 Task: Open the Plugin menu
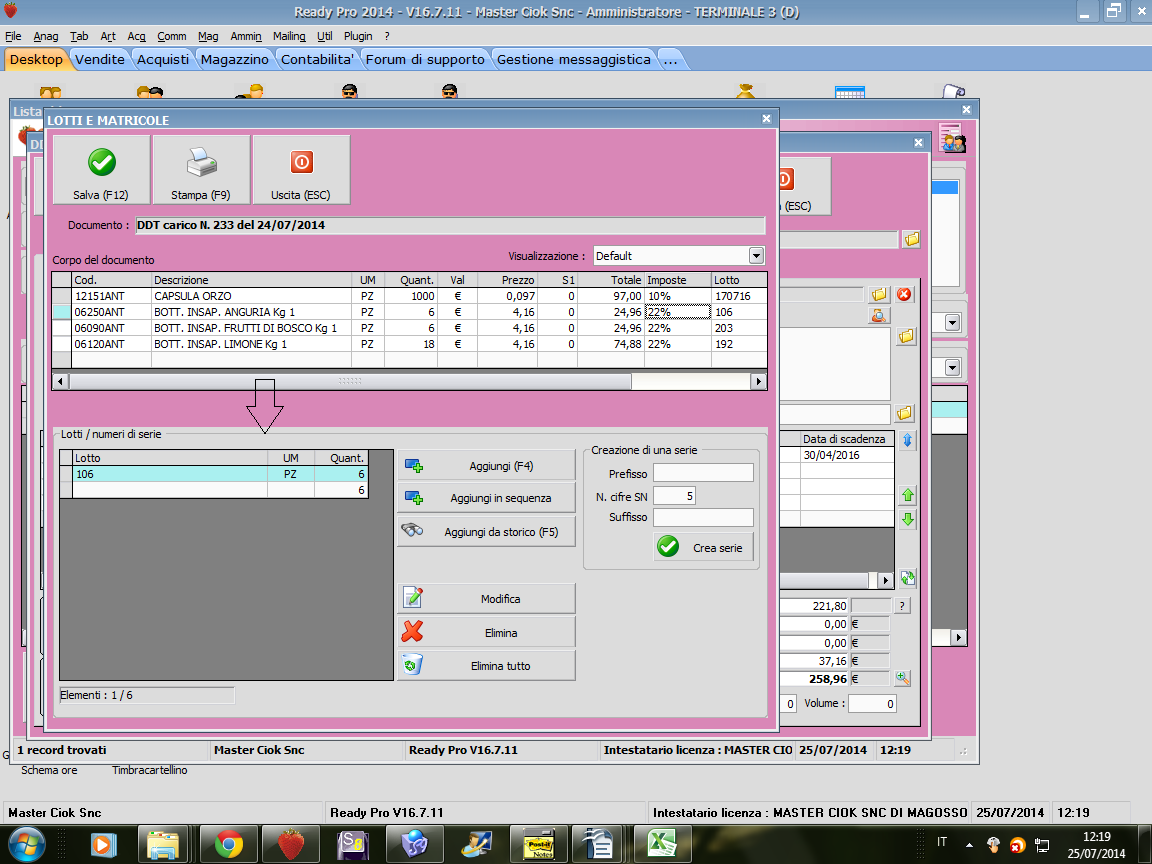click(x=358, y=36)
